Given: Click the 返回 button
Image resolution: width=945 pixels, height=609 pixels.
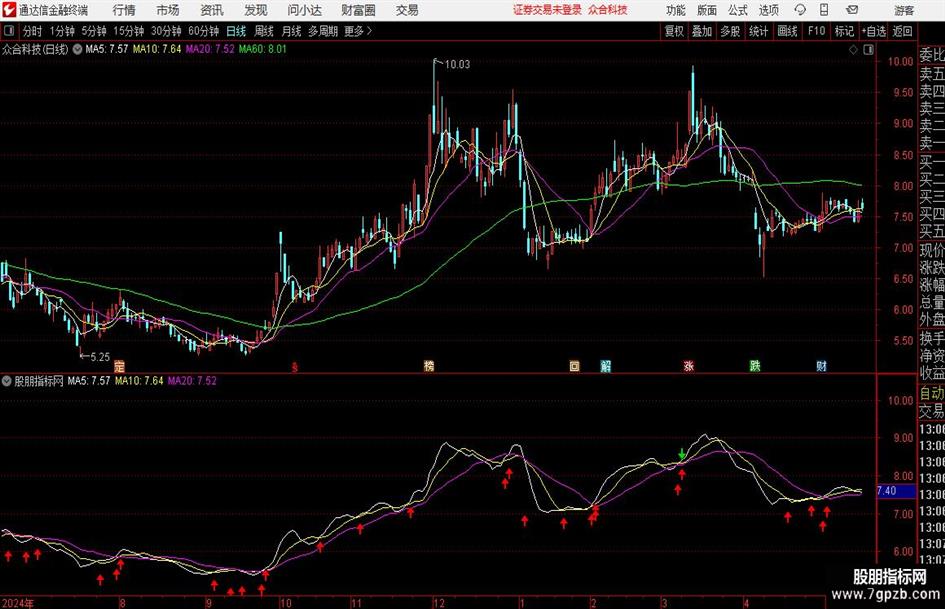Looking at the screenshot, I should pos(902,31).
